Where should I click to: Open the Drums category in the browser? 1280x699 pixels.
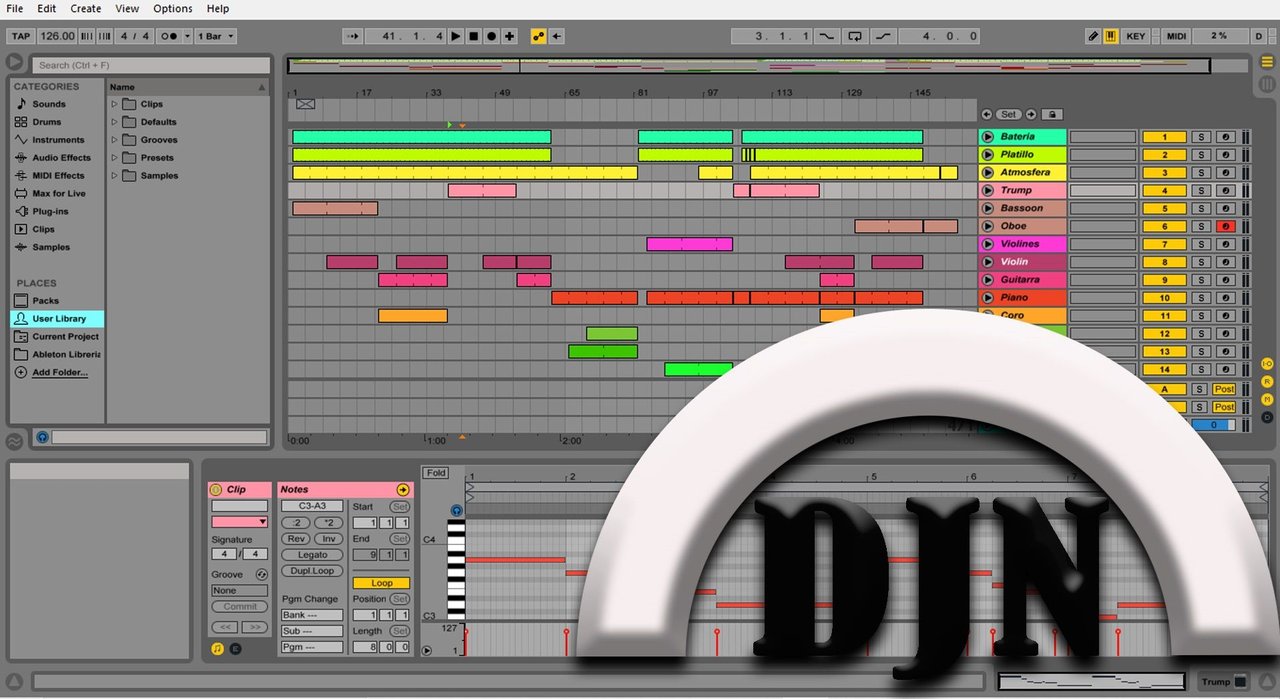click(46, 122)
